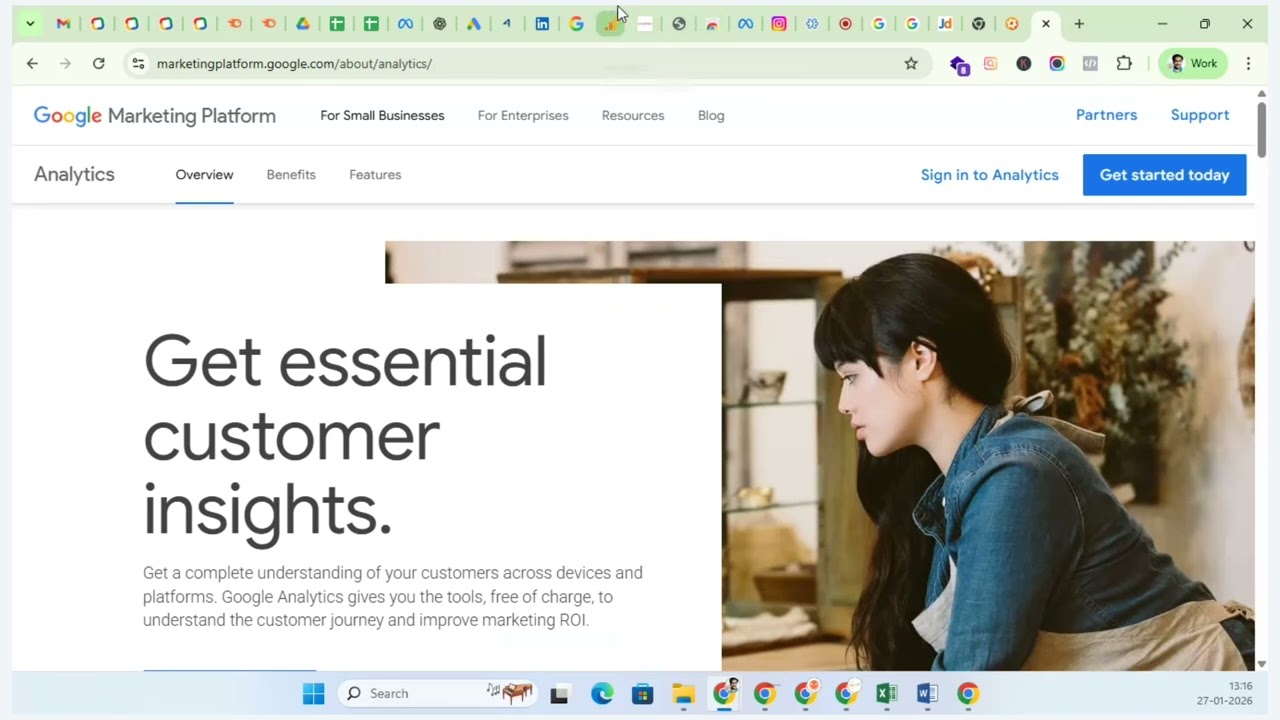This screenshot has width=1280, height=720.
Task: Switch to the Gmail browser tab
Action: (63, 24)
